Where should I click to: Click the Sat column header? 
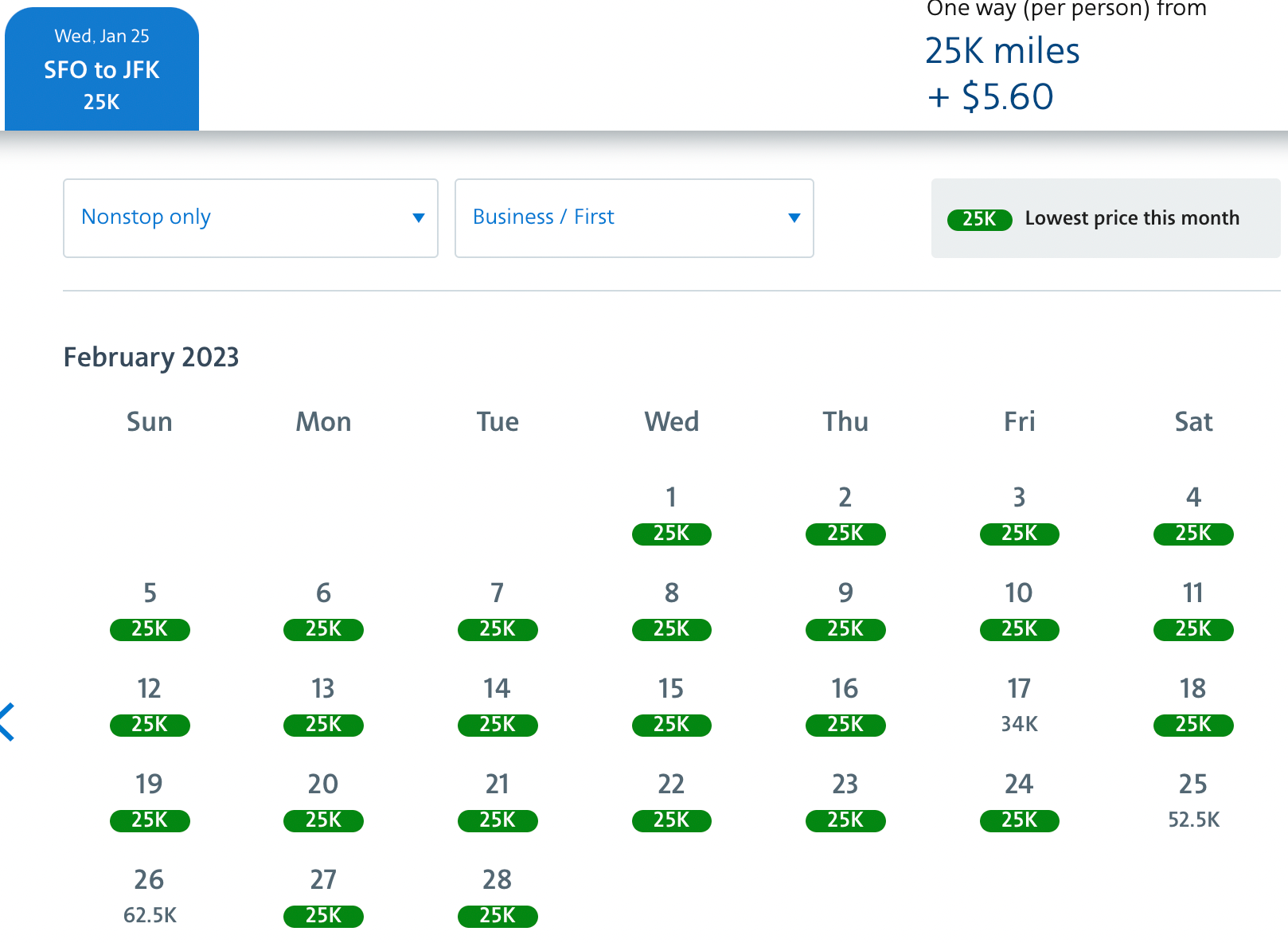pyautogui.click(x=1192, y=421)
